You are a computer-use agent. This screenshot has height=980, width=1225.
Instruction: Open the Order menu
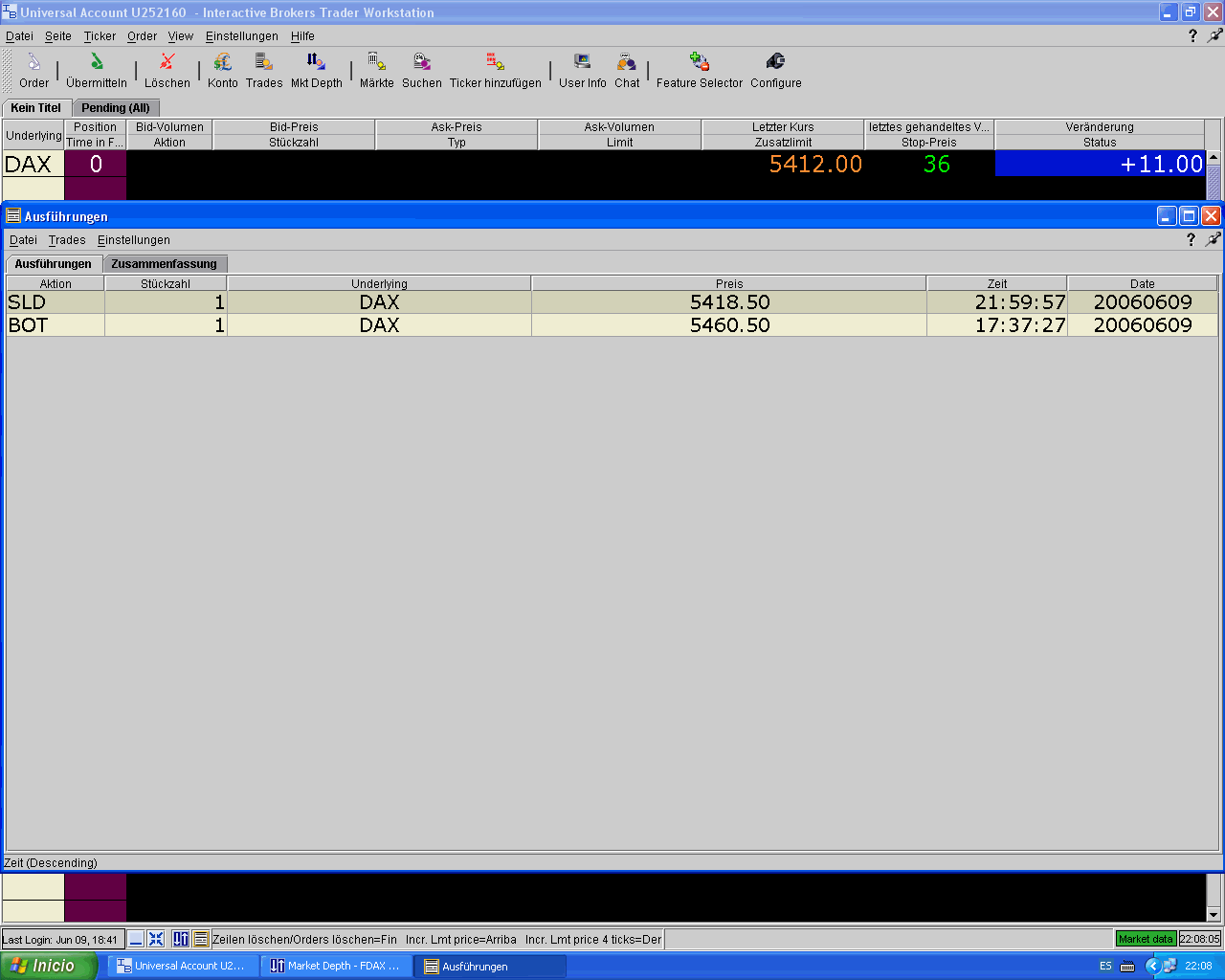click(142, 35)
